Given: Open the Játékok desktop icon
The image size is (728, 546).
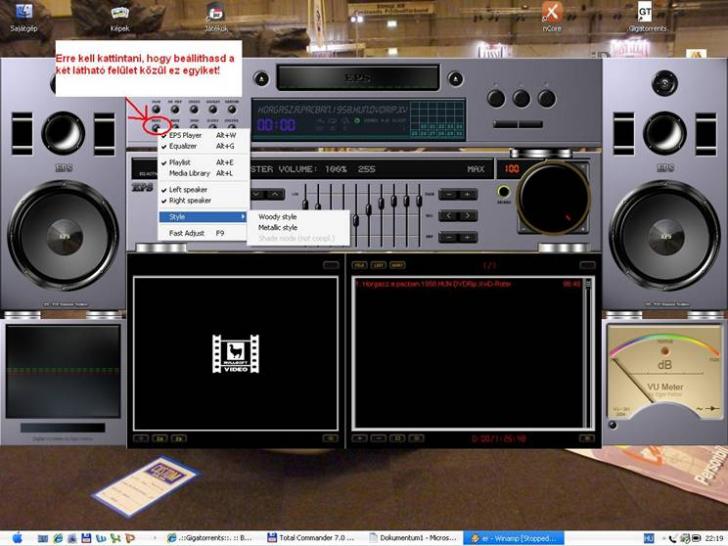Looking at the screenshot, I should pyautogui.click(x=215, y=13).
